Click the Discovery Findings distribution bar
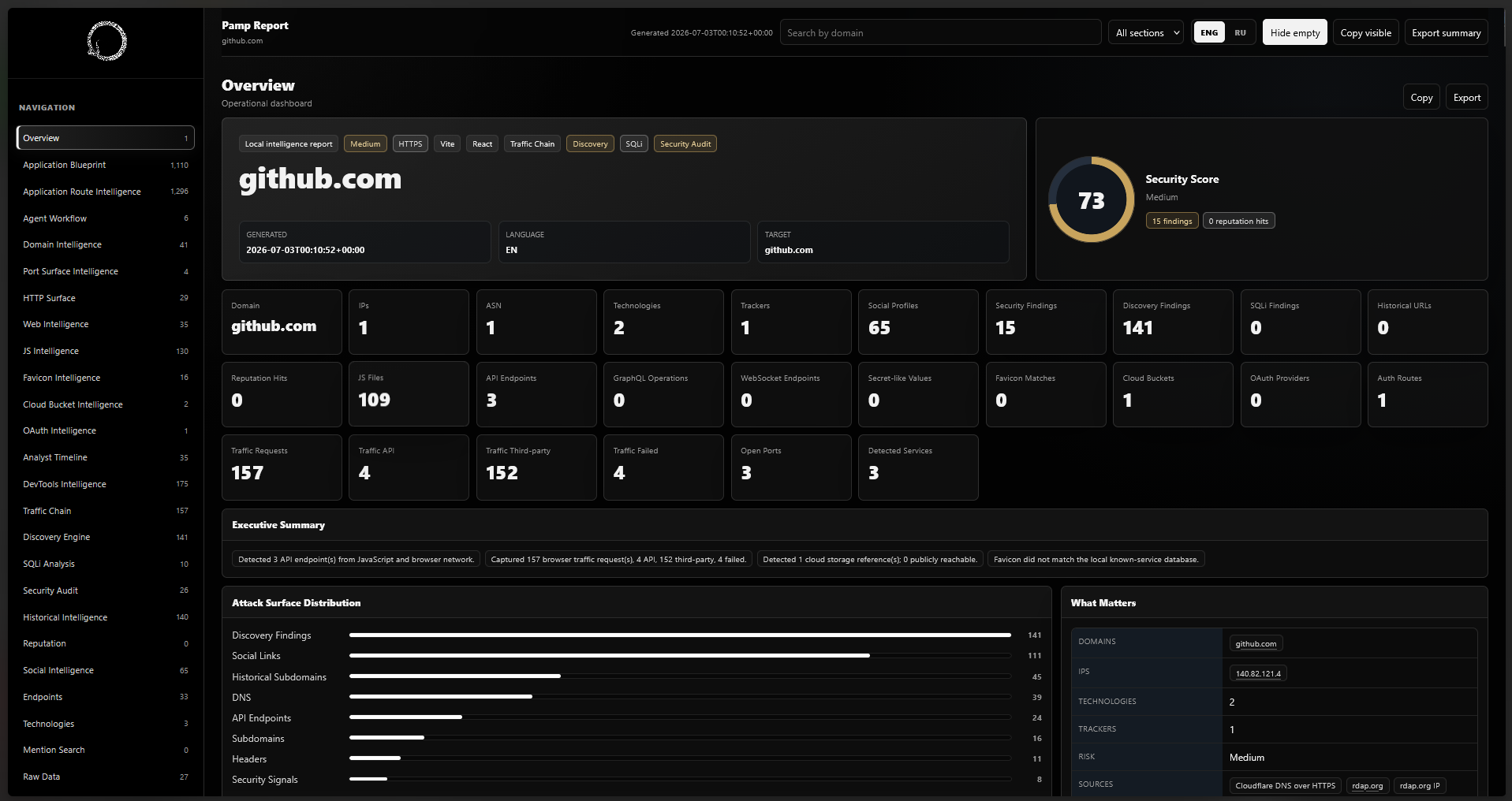 [x=680, y=635]
